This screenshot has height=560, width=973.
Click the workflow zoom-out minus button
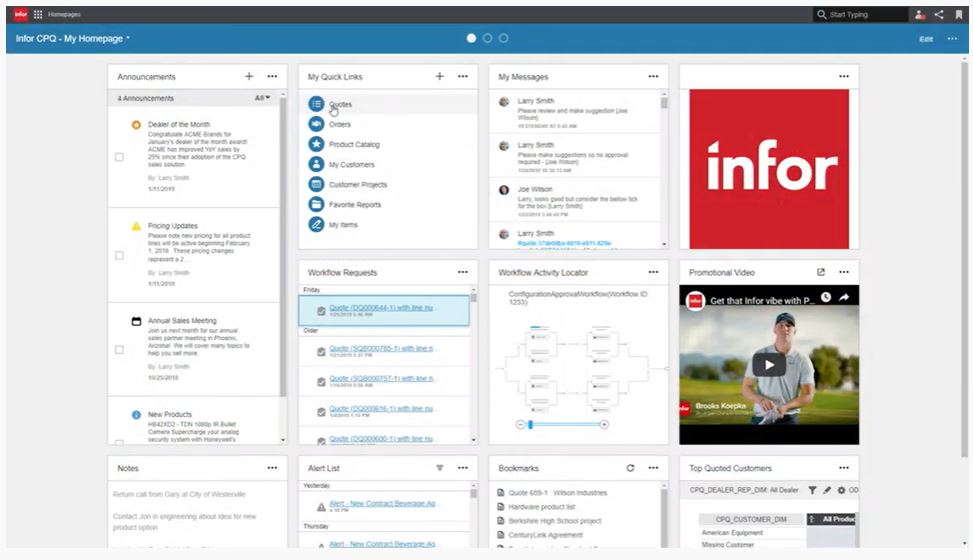520,425
